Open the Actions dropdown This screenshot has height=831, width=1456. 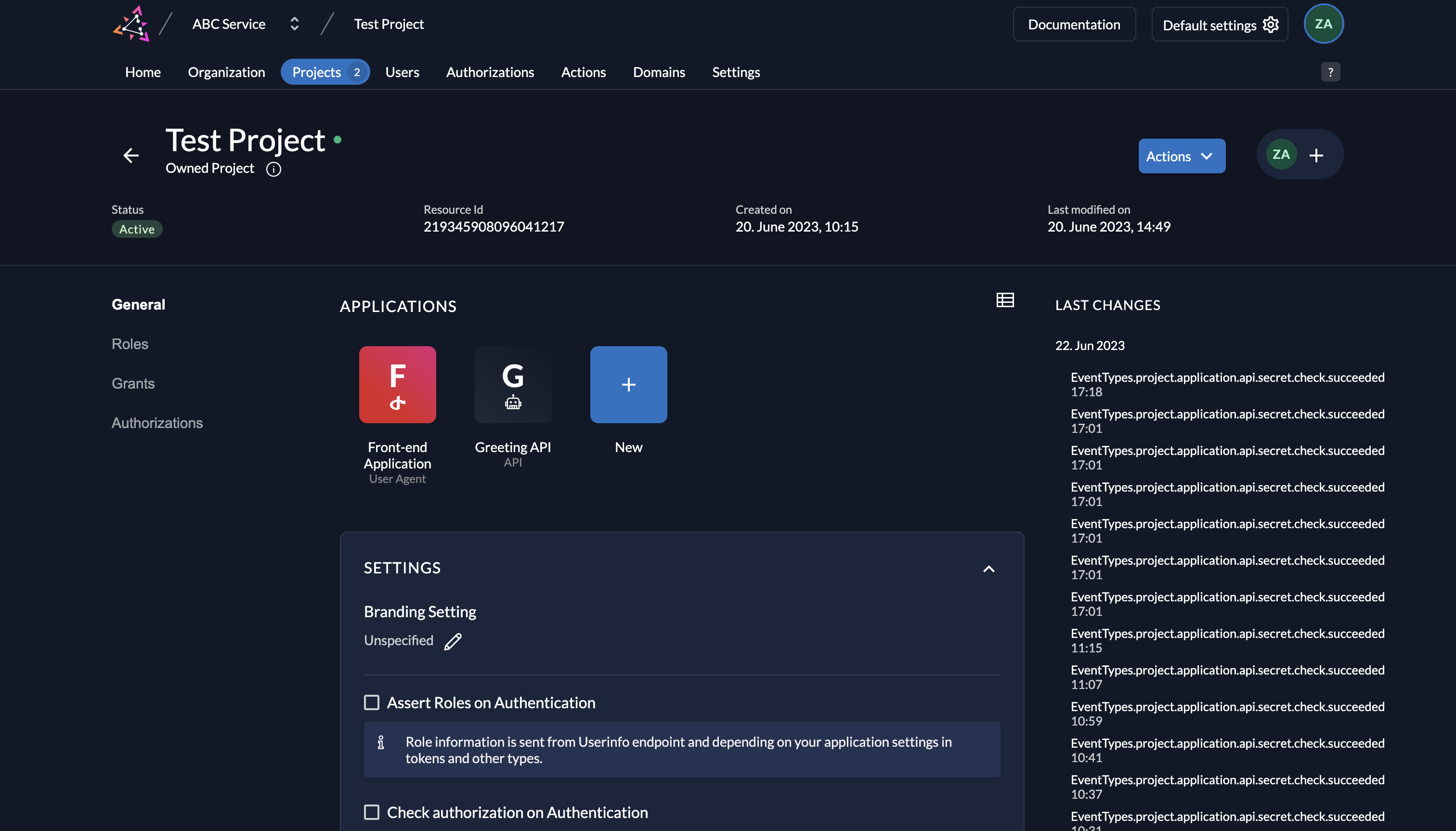(x=1181, y=155)
